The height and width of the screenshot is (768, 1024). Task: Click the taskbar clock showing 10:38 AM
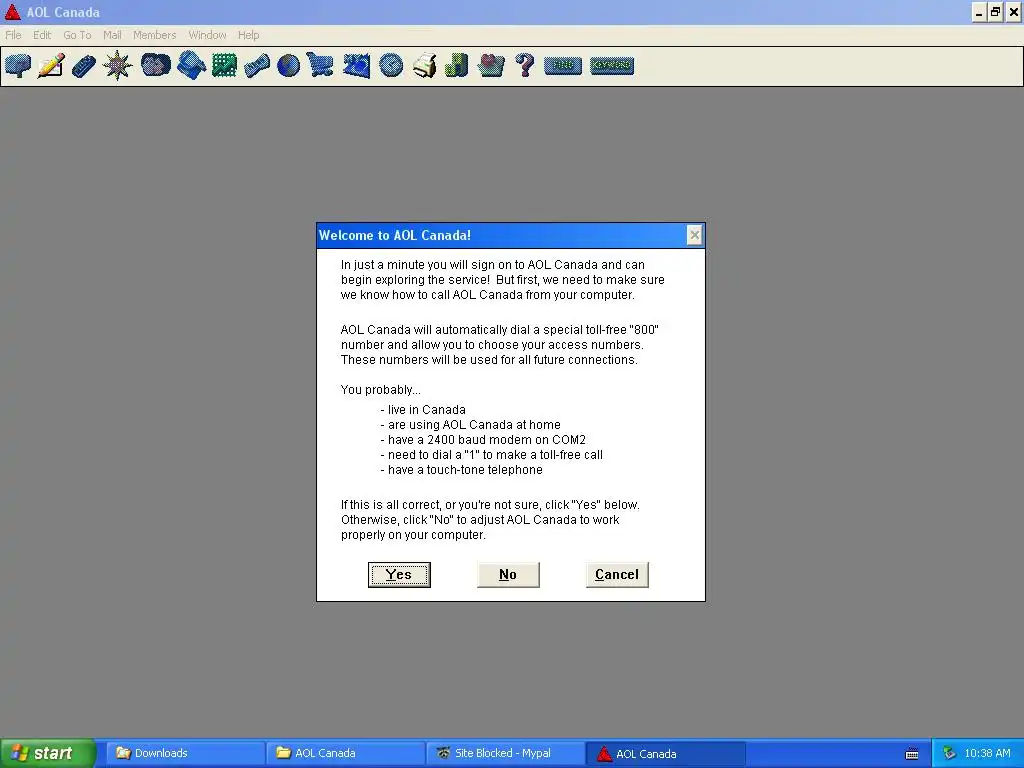pos(987,754)
